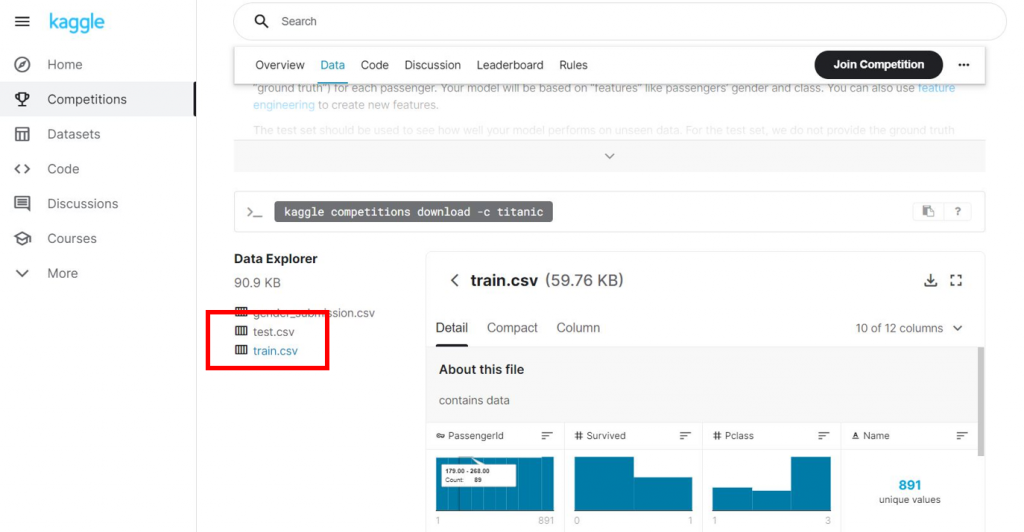Click the terminal prompt icon
Image resolution: width=1024 pixels, height=532 pixels.
tap(254, 212)
